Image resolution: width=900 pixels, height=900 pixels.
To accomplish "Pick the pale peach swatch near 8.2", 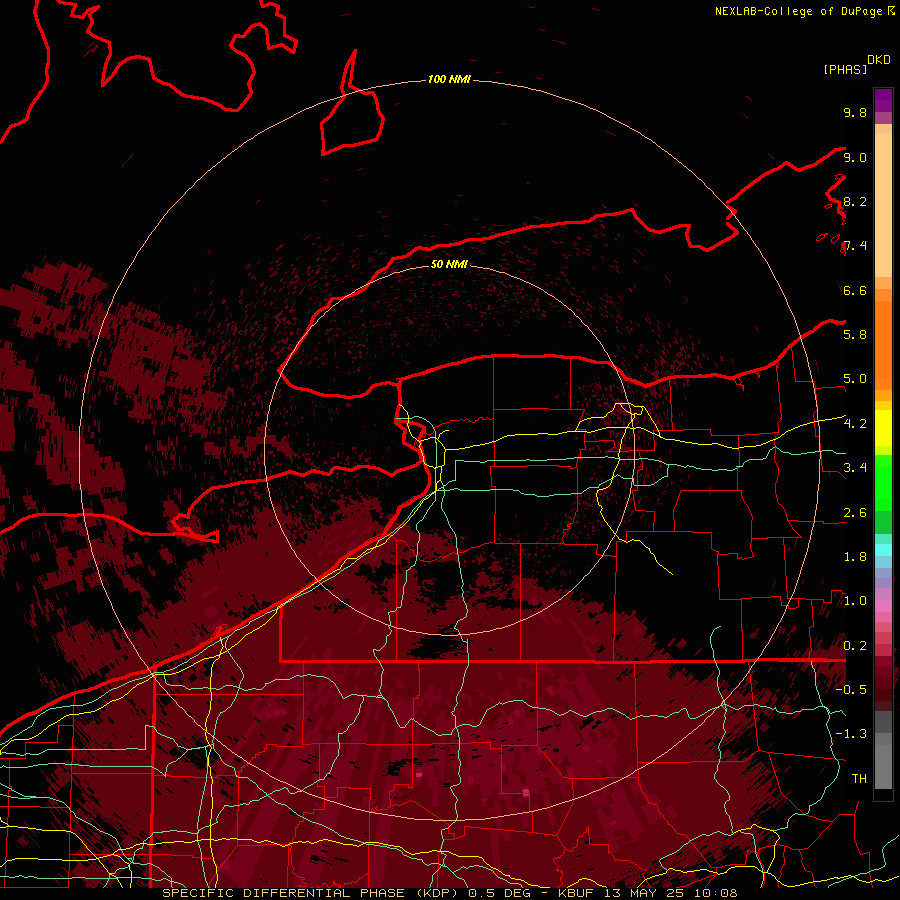I will point(883,205).
